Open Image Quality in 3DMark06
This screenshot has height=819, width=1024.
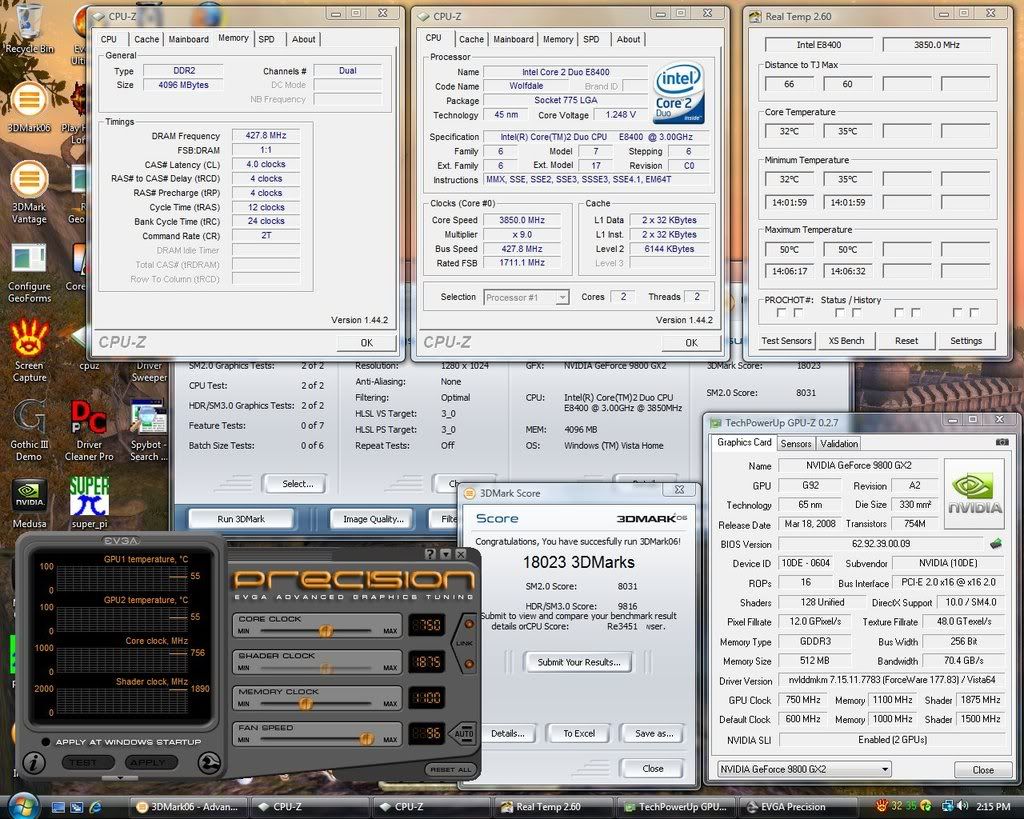pyautogui.click(x=373, y=519)
